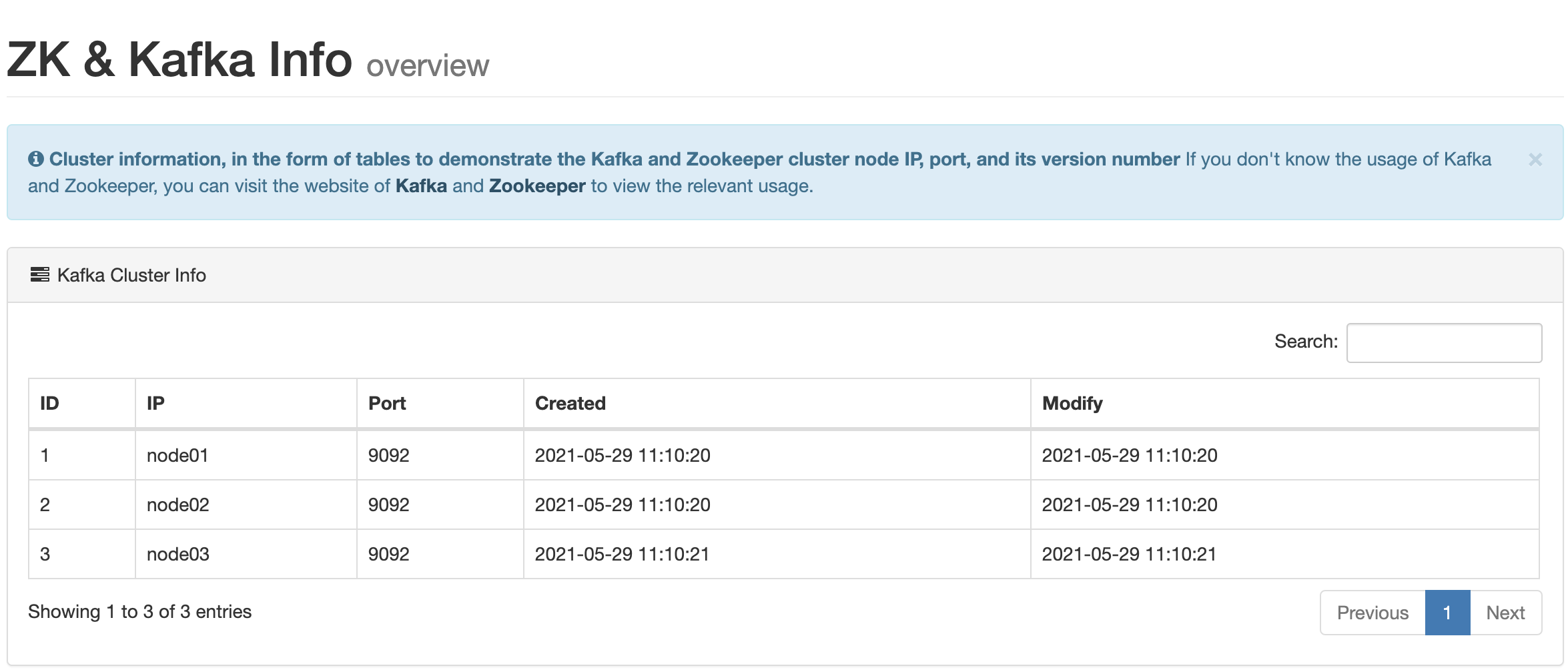The image size is (1568, 670).
Task: Sort table by Created column header
Action: (x=570, y=403)
